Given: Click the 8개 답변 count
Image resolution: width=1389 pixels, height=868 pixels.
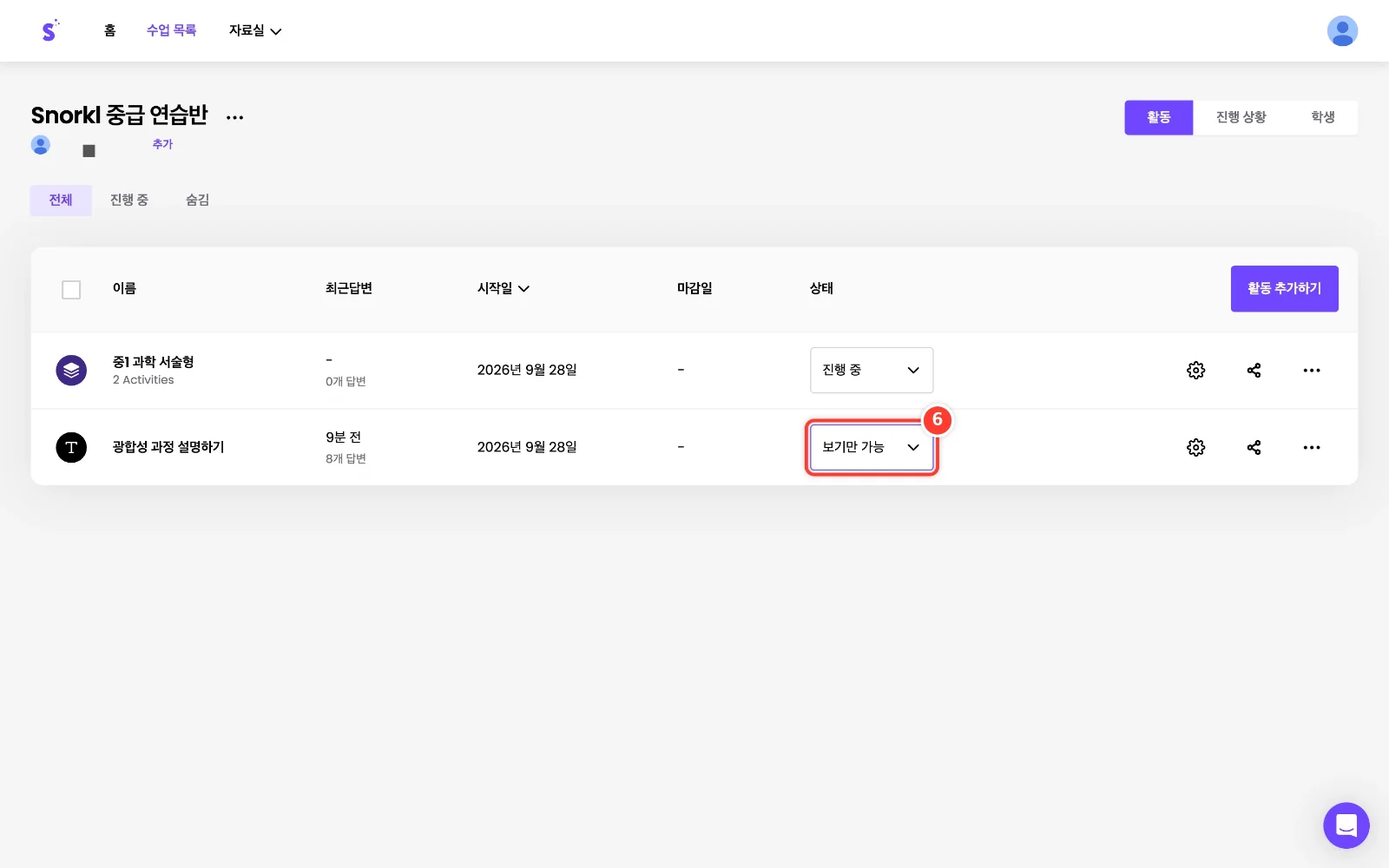Looking at the screenshot, I should click(346, 459).
